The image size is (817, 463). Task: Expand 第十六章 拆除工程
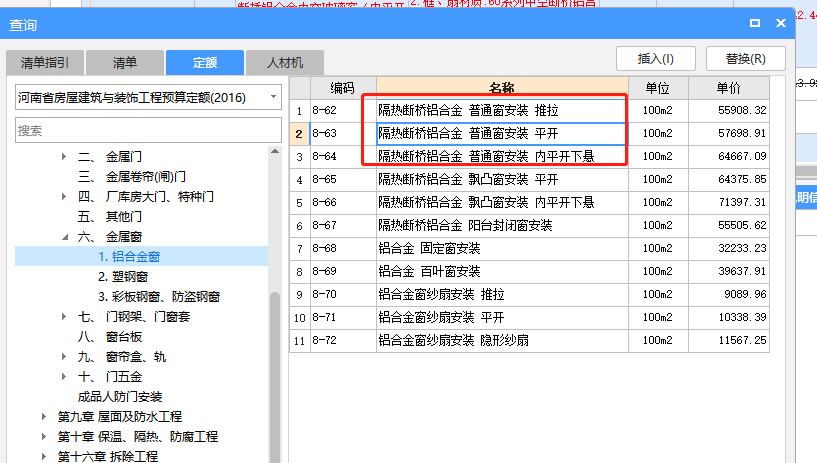tap(44, 457)
